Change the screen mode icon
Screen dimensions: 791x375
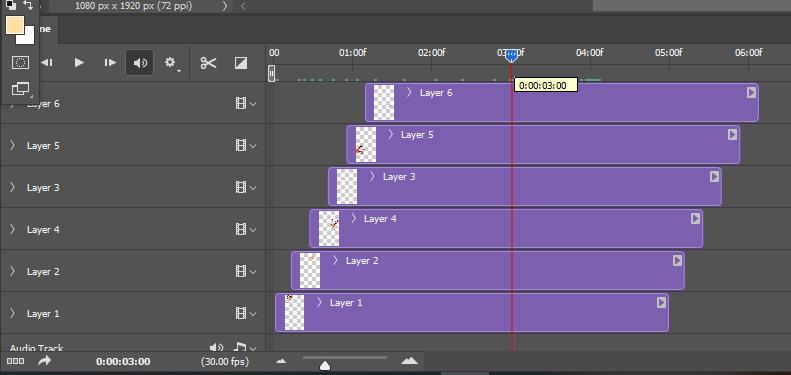(20, 88)
